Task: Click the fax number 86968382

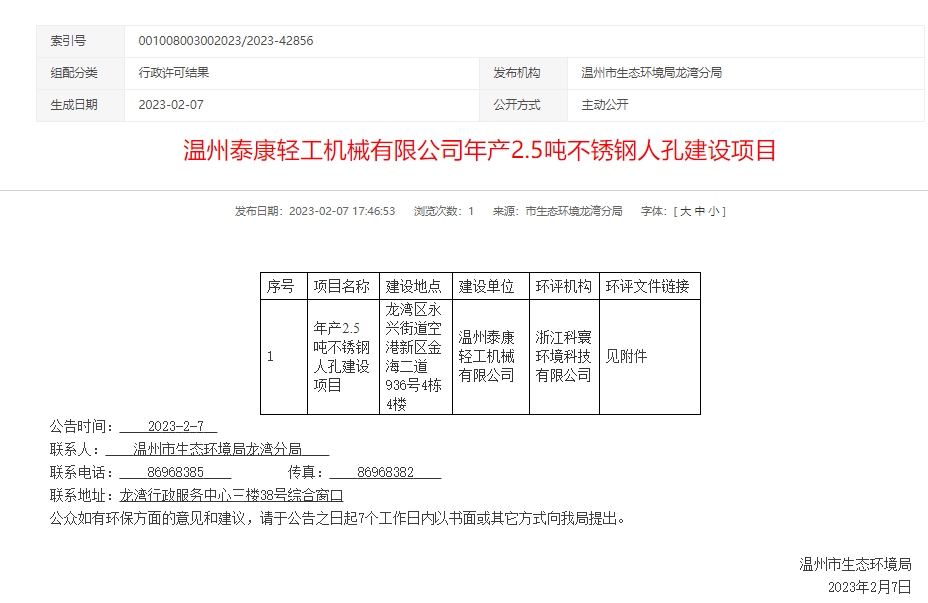Action: pos(385,472)
